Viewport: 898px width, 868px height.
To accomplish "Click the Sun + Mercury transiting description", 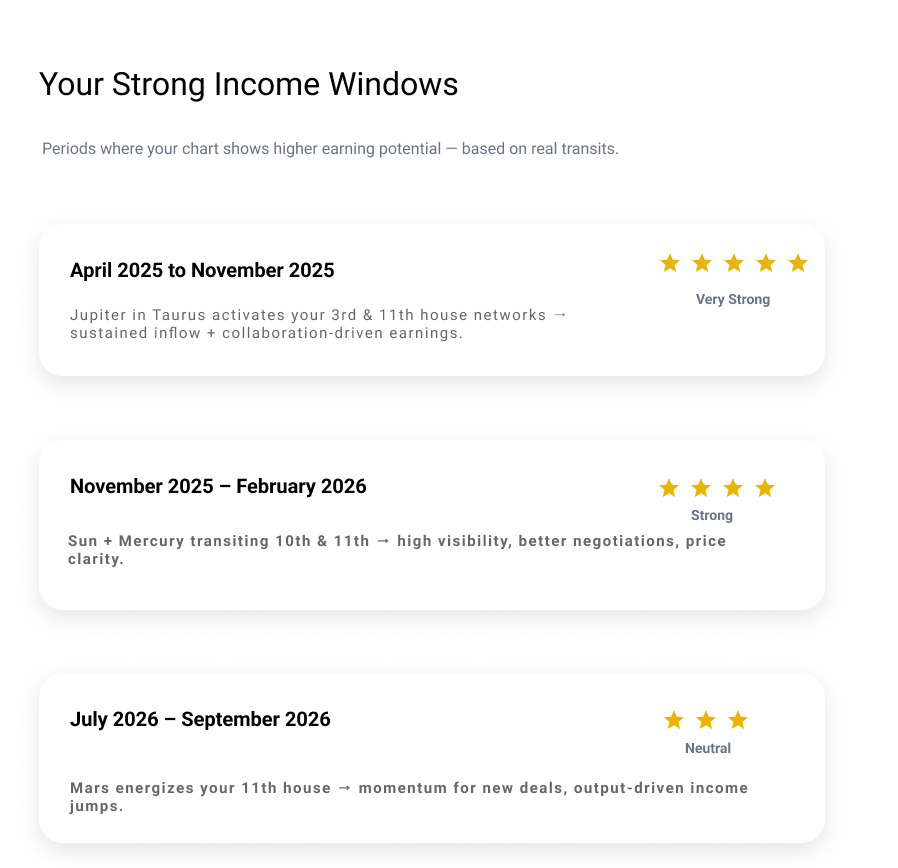I will pos(397,550).
